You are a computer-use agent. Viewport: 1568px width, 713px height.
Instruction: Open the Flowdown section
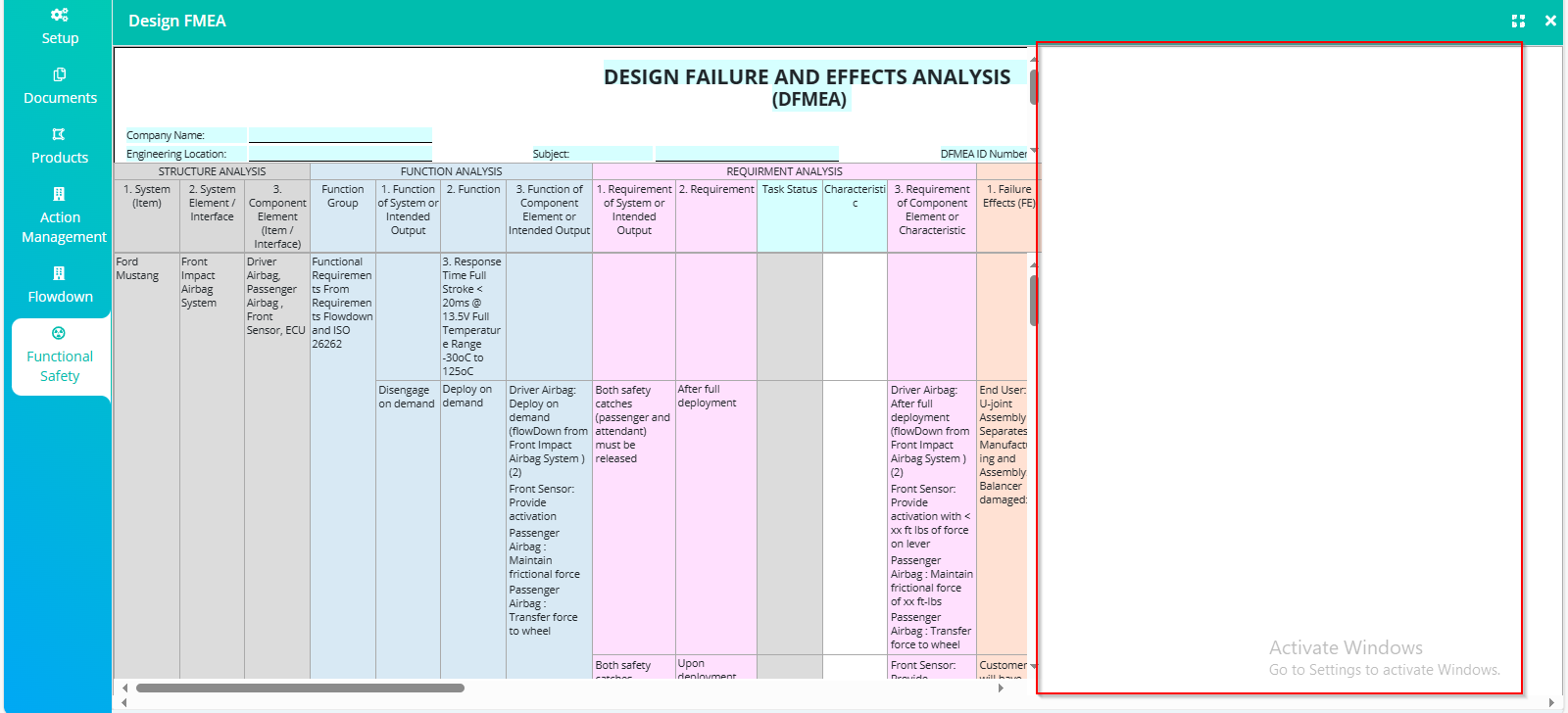pyautogui.click(x=60, y=285)
